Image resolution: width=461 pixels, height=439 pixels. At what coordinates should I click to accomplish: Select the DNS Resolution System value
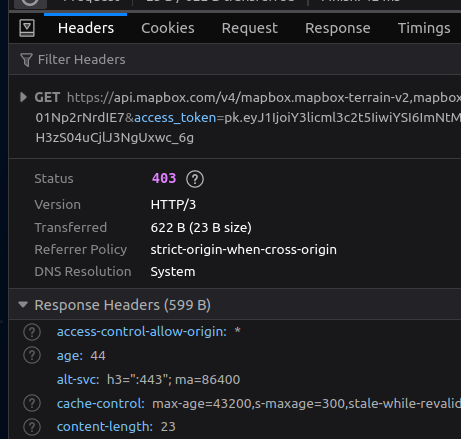(x=173, y=272)
